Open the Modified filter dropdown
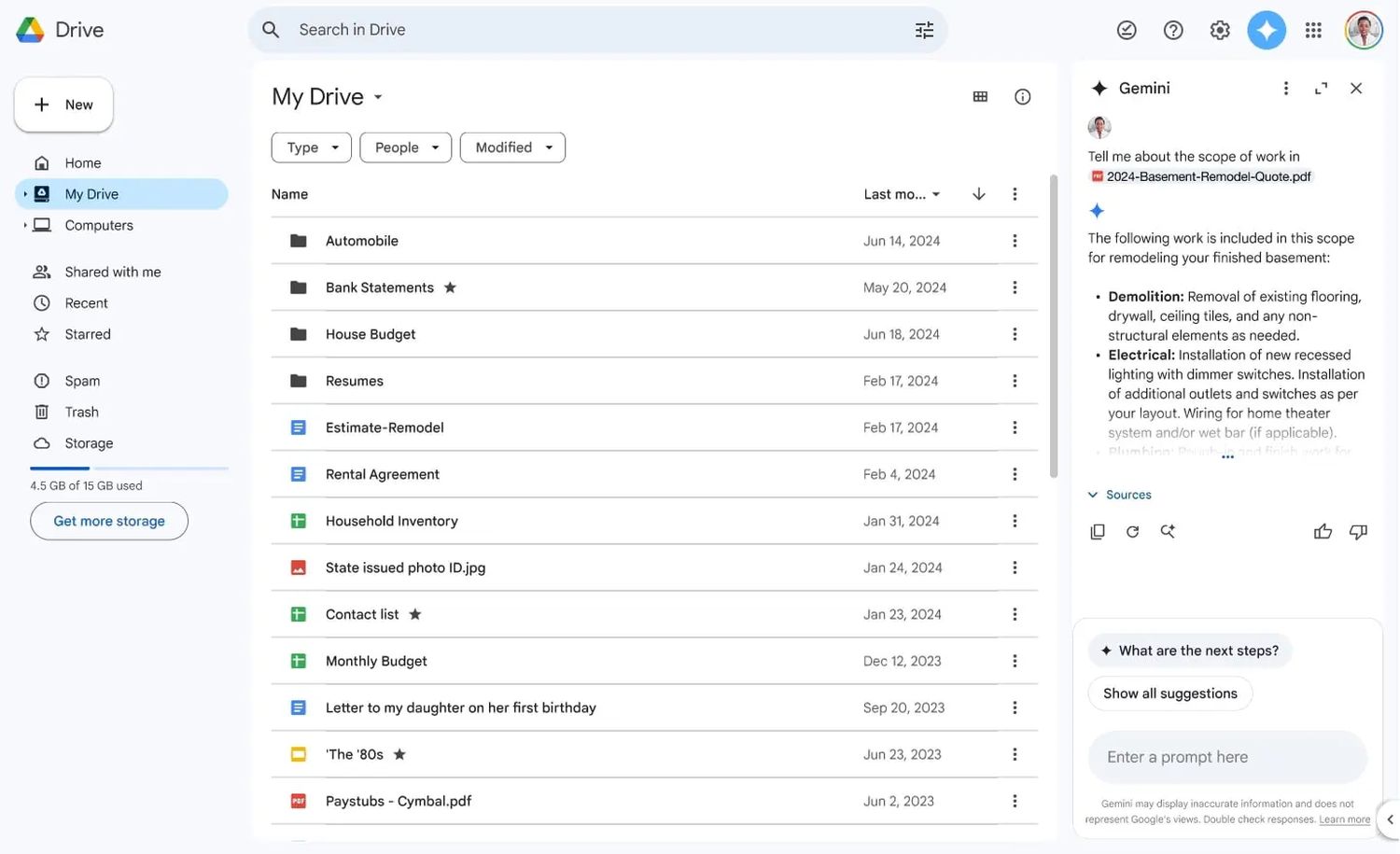This screenshot has width=1400, height=854. [512, 147]
